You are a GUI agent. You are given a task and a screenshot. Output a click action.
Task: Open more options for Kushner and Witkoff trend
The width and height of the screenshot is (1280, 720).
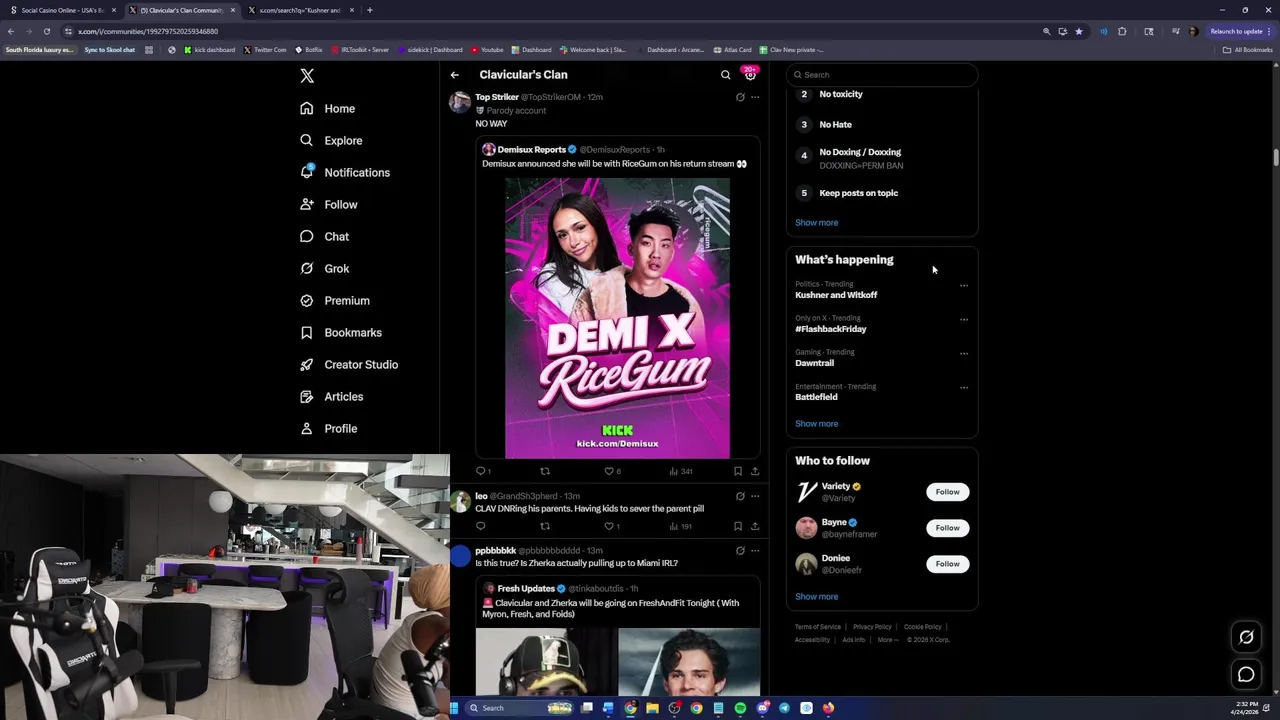pos(964,285)
